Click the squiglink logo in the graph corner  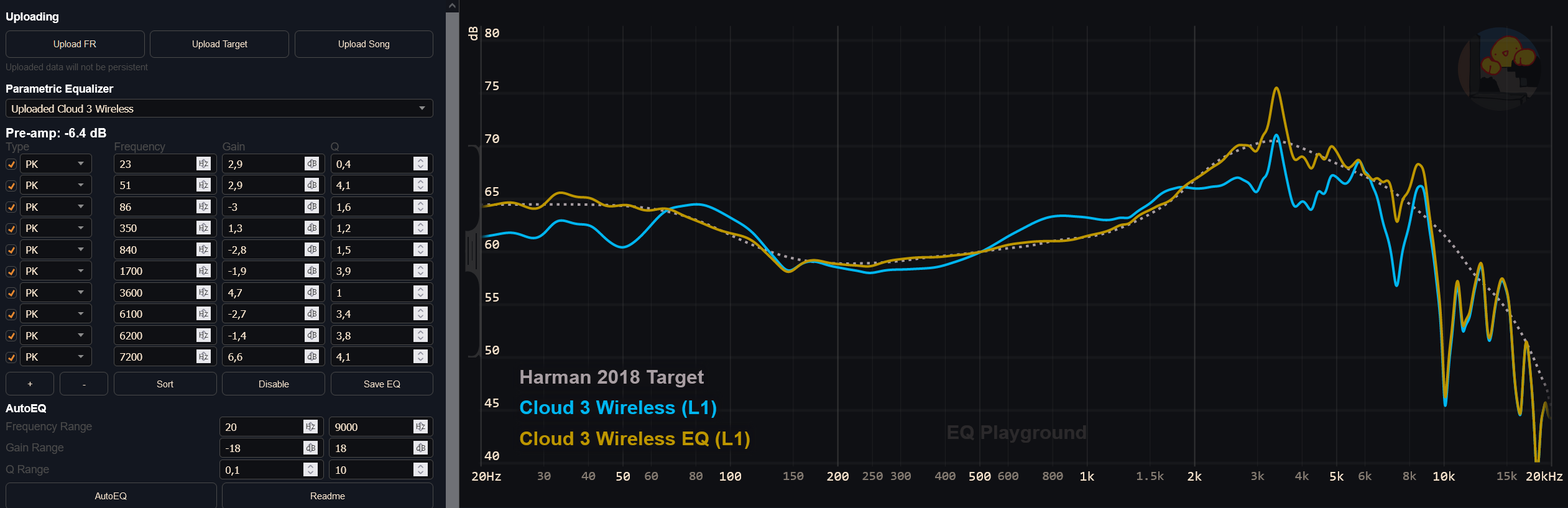tap(1499, 69)
